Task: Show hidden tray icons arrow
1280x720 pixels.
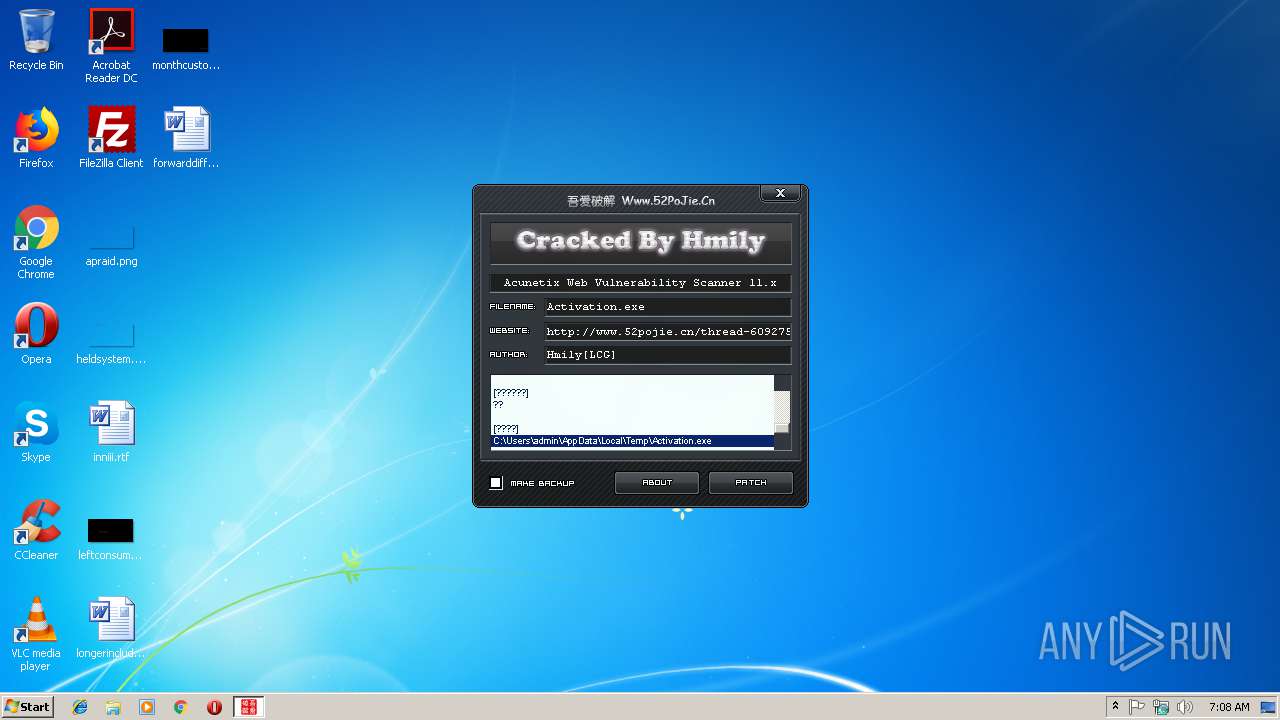Action: [x=1115, y=707]
